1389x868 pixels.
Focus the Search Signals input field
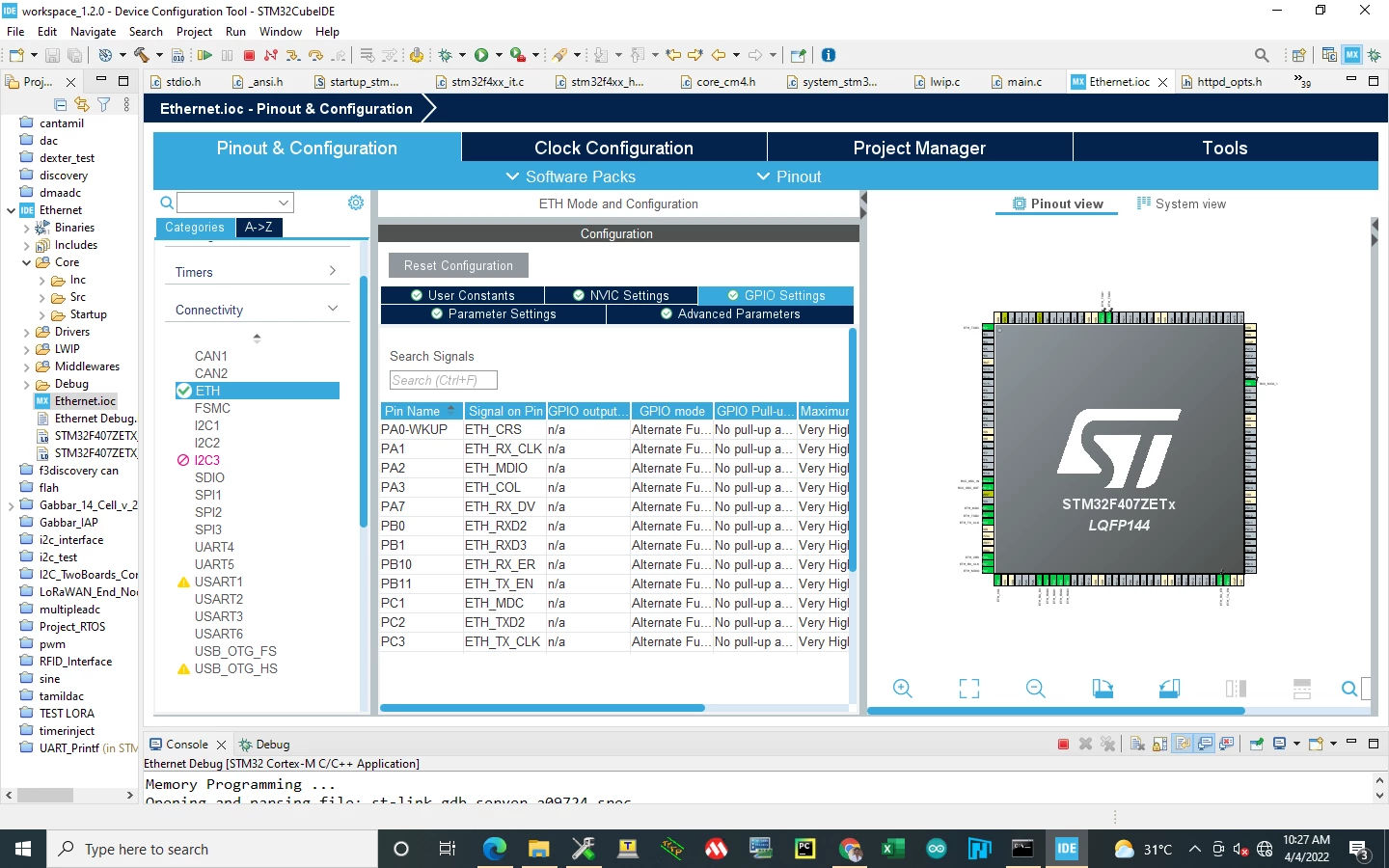[444, 380]
